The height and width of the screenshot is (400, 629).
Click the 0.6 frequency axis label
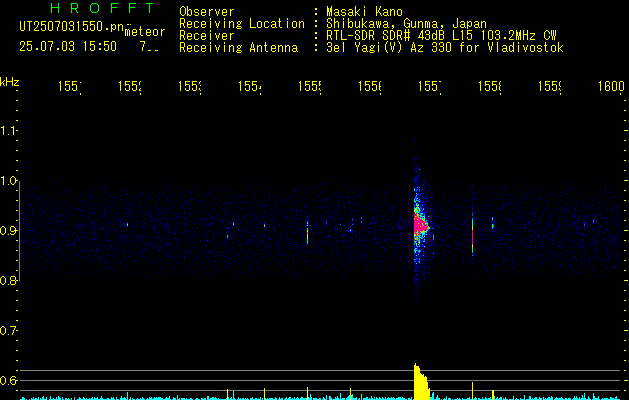pyautogui.click(x=8, y=380)
